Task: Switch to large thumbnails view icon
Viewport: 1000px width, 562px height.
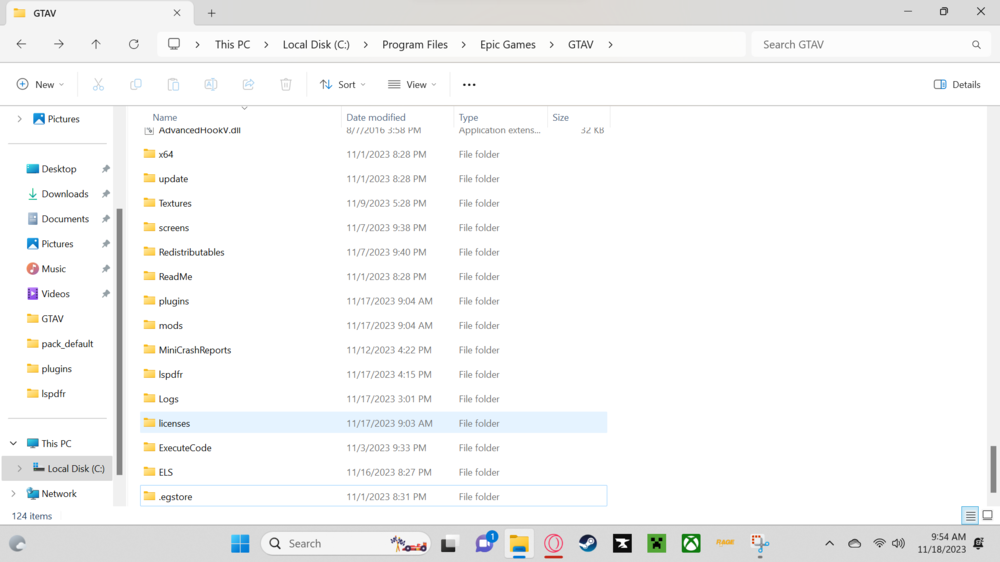Action: coord(987,515)
